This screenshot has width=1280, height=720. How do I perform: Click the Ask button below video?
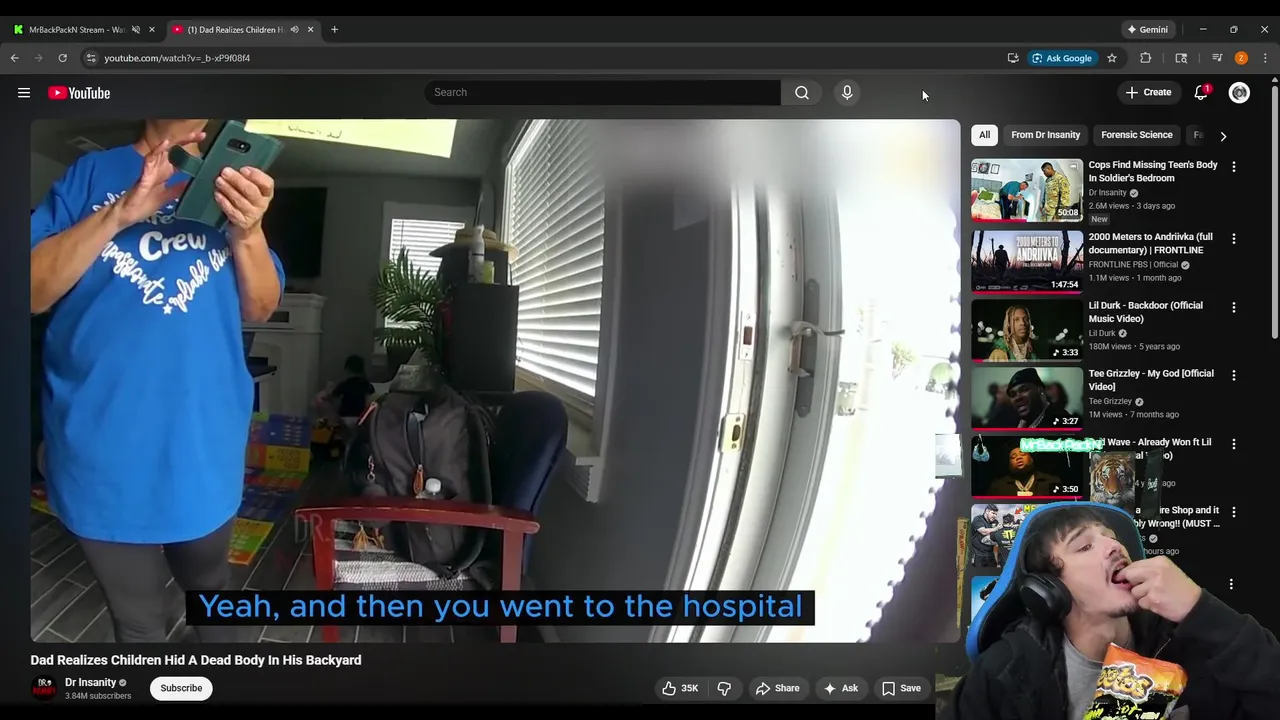tap(840, 688)
